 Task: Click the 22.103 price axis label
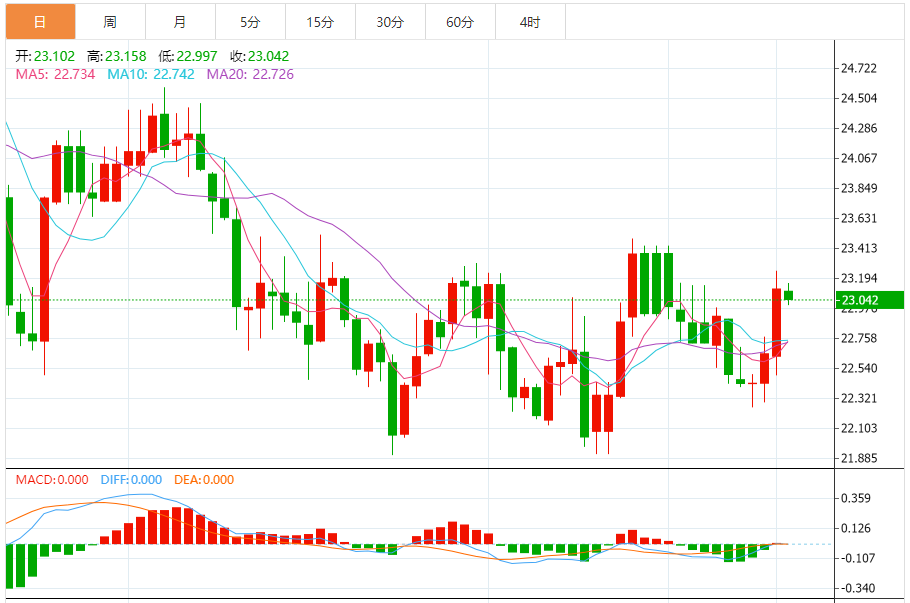point(859,428)
